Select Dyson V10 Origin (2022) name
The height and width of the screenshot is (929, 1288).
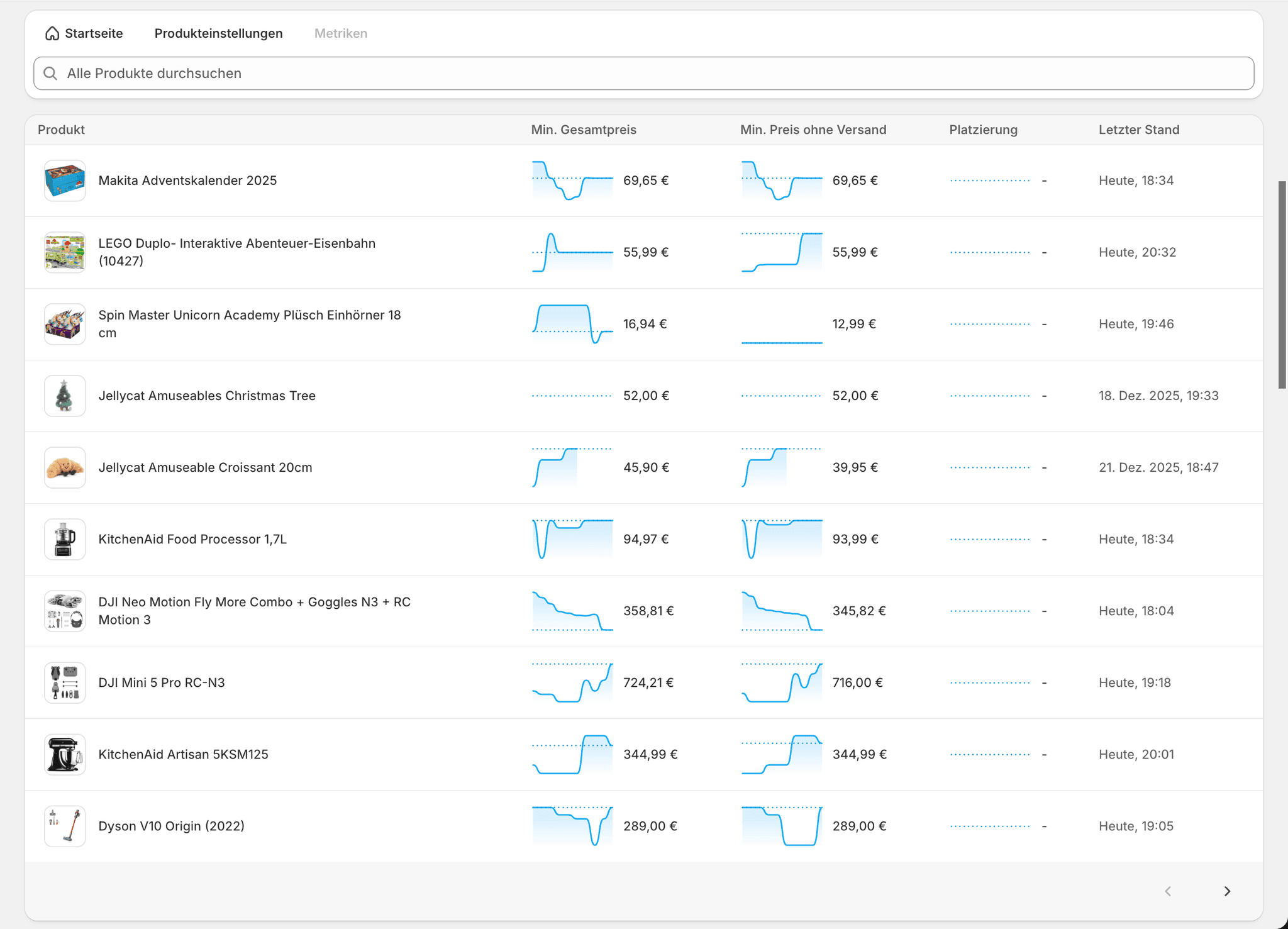(x=171, y=826)
